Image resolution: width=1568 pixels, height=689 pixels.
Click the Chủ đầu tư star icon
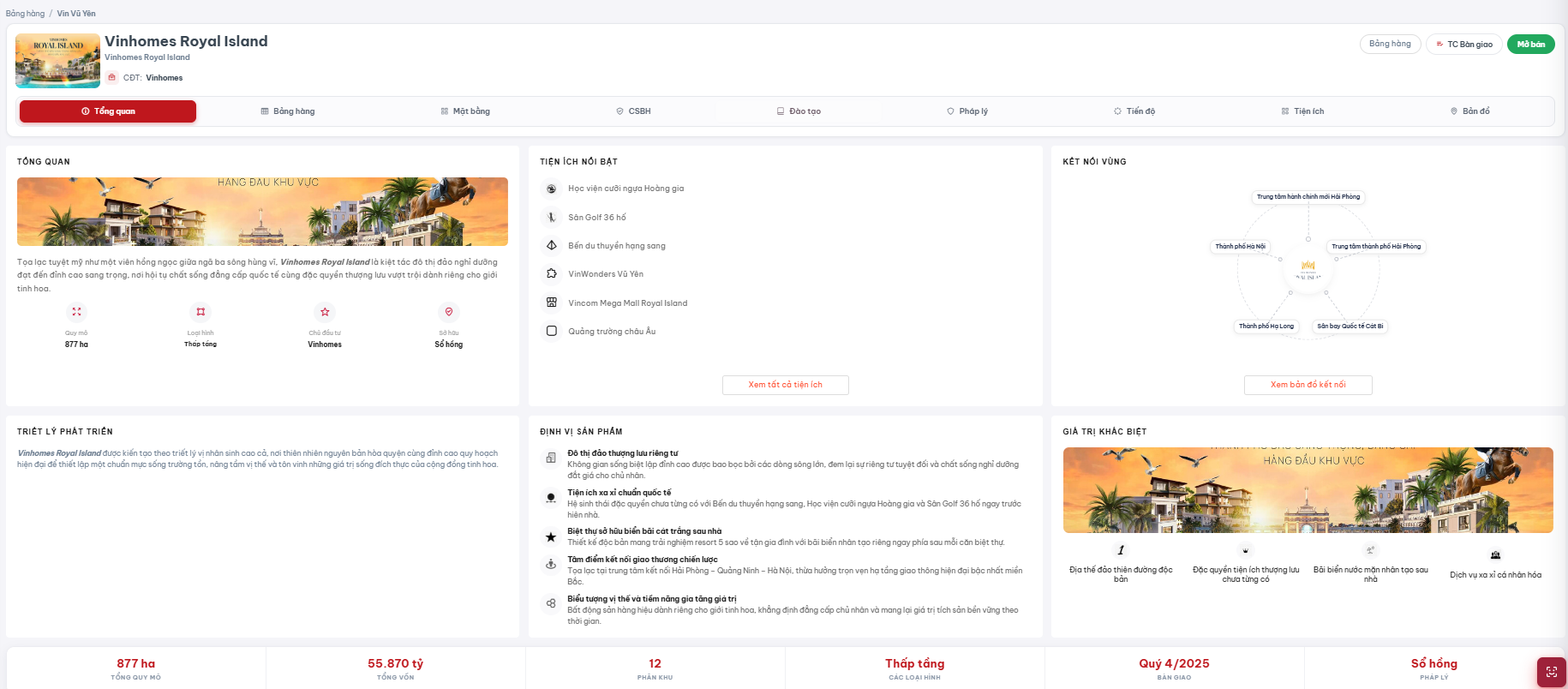point(325,312)
